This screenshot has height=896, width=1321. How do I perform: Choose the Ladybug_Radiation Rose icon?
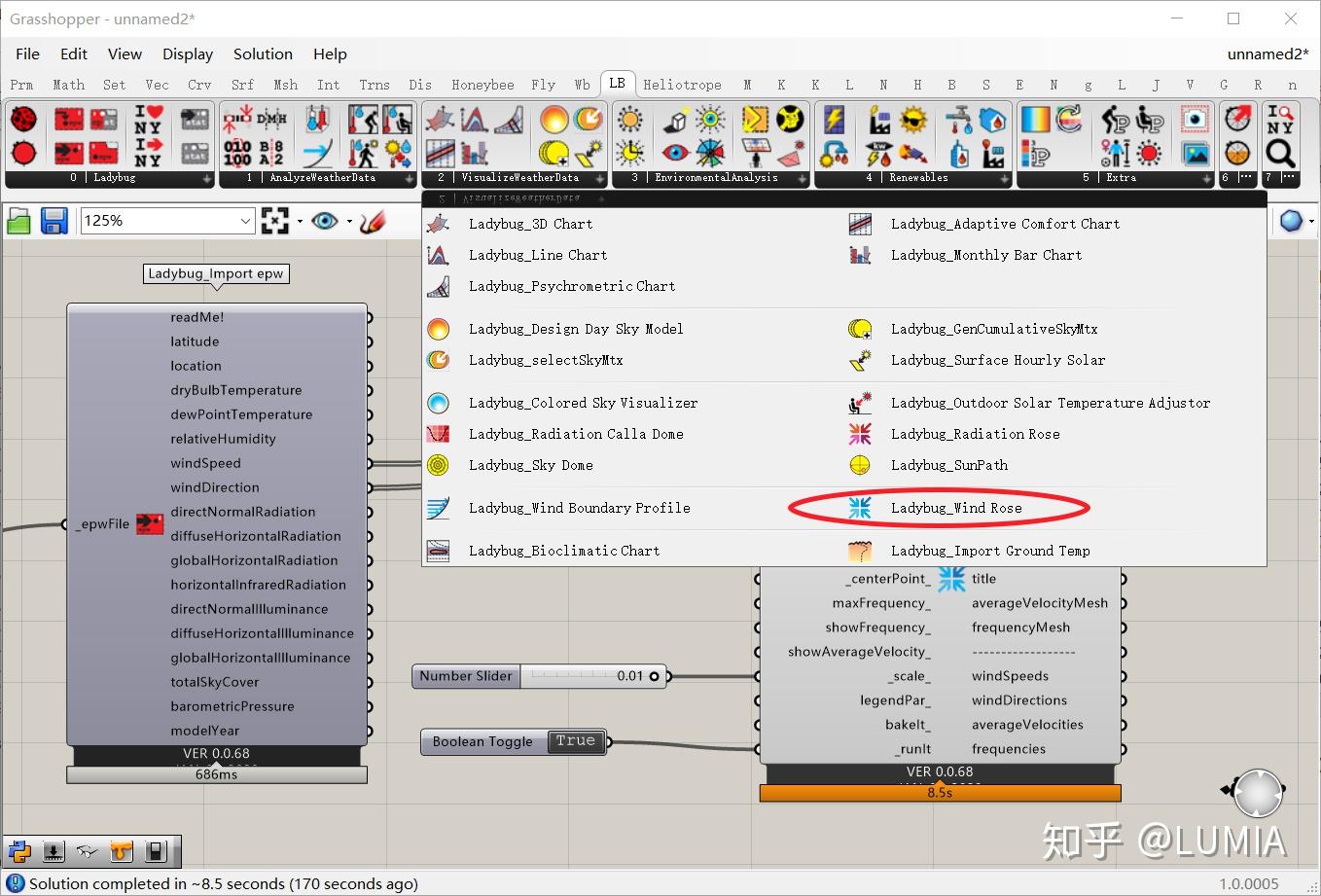(860, 434)
